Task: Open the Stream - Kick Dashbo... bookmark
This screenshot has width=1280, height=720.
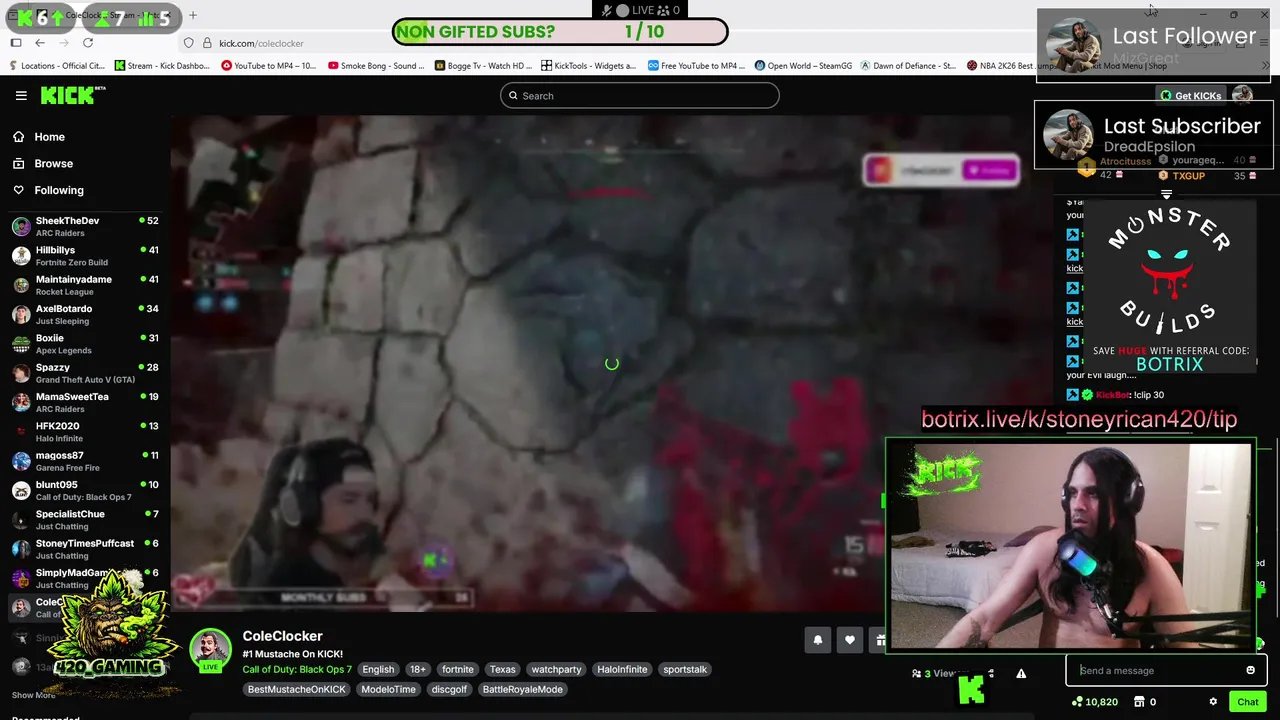Action: click(163, 66)
